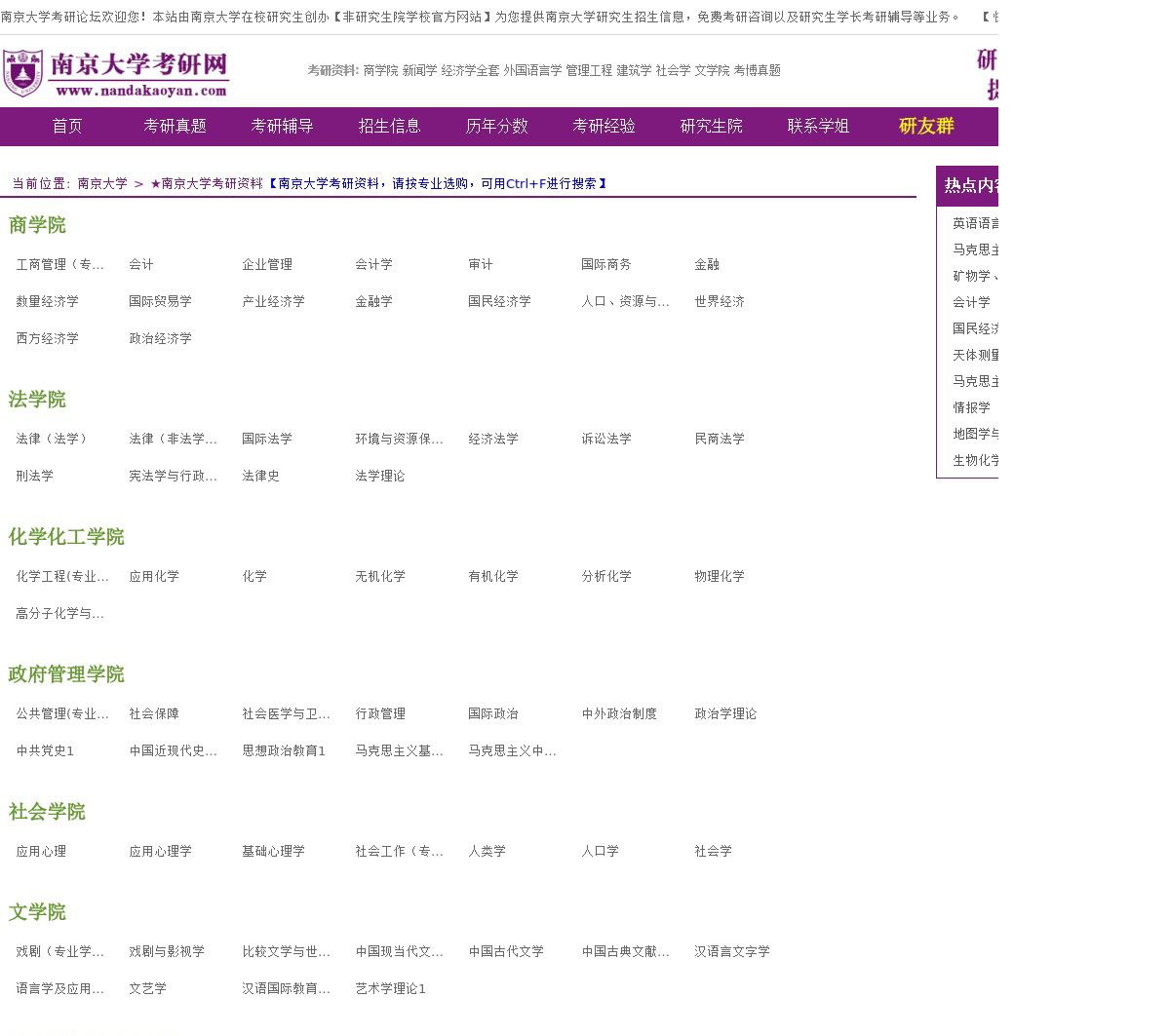Open 人类学 under 社会学院
Image resolution: width=1170 pixels, height=1036 pixels.
pos(487,852)
